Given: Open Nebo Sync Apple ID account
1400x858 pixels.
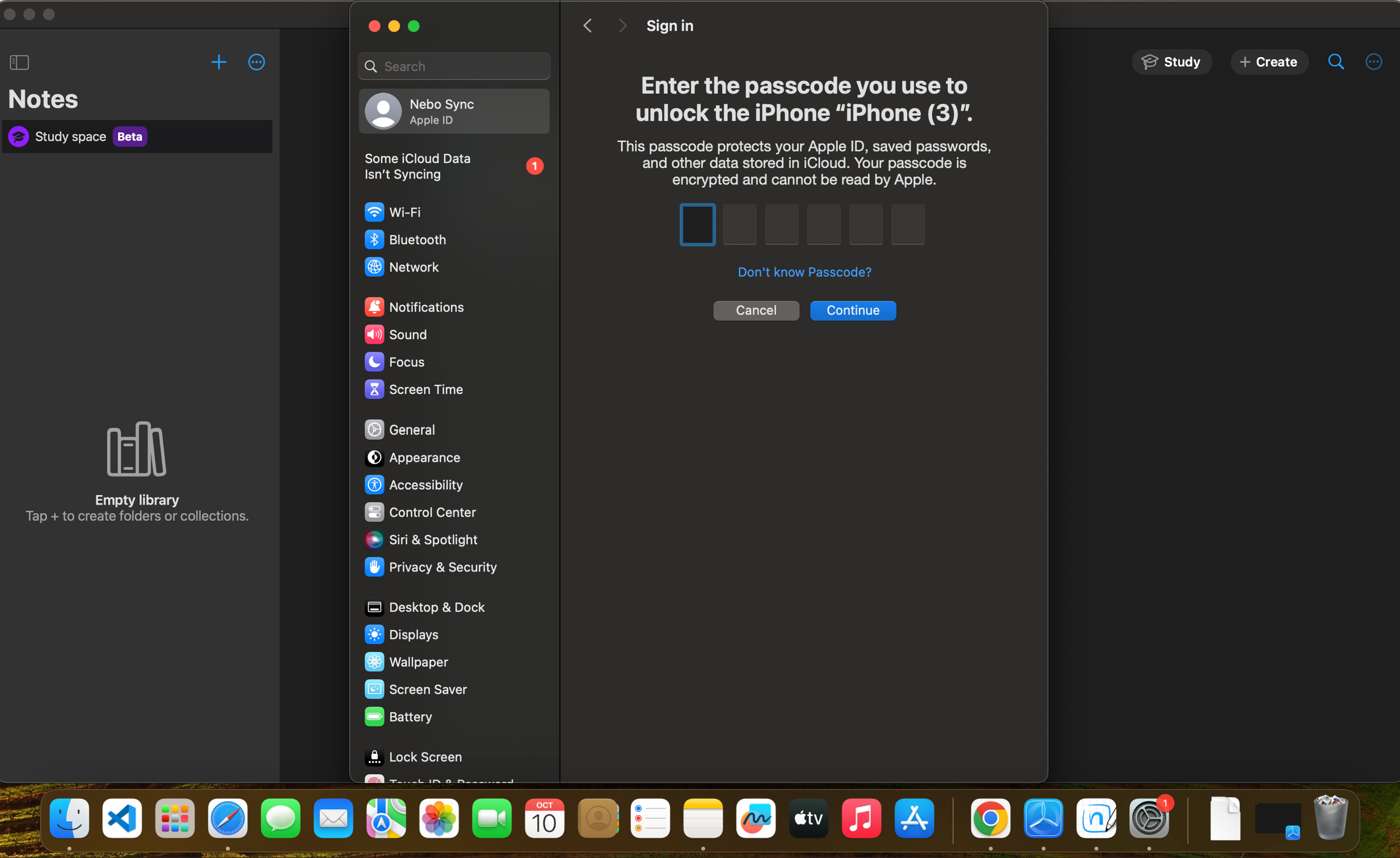Looking at the screenshot, I should [454, 111].
